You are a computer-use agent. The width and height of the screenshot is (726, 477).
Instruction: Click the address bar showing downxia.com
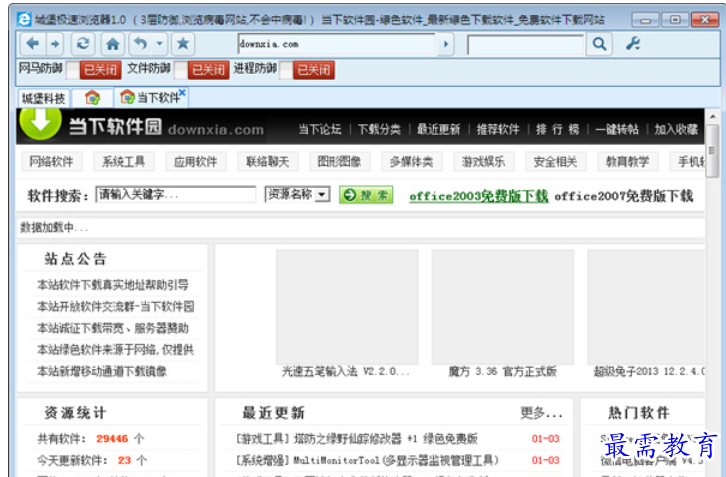pyautogui.click(x=337, y=44)
